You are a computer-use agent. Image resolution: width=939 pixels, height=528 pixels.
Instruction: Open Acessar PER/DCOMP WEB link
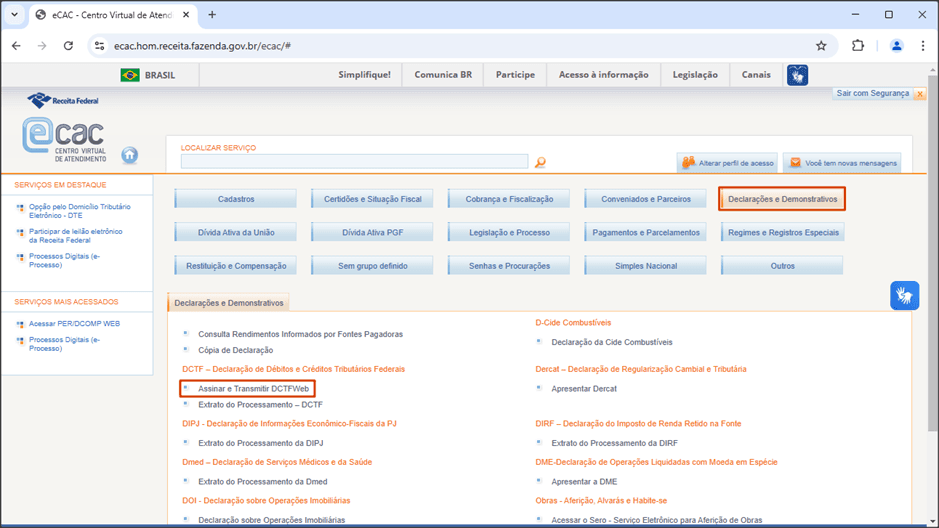point(74,324)
